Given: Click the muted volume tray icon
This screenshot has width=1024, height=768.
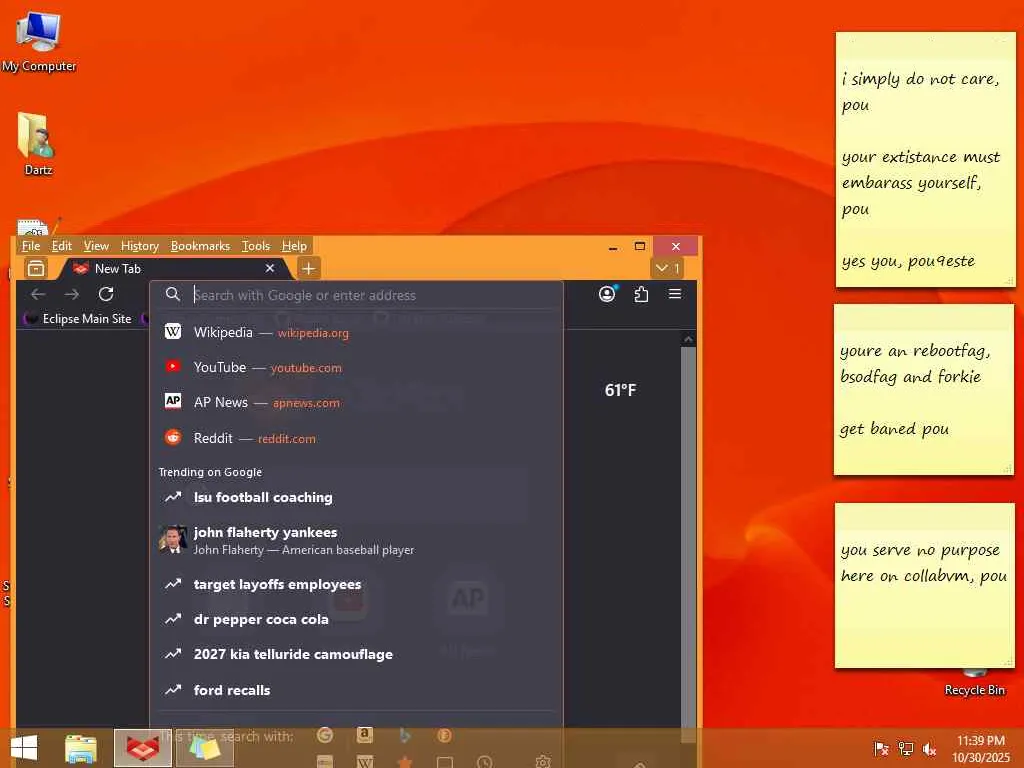Looking at the screenshot, I should coord(929,748).
